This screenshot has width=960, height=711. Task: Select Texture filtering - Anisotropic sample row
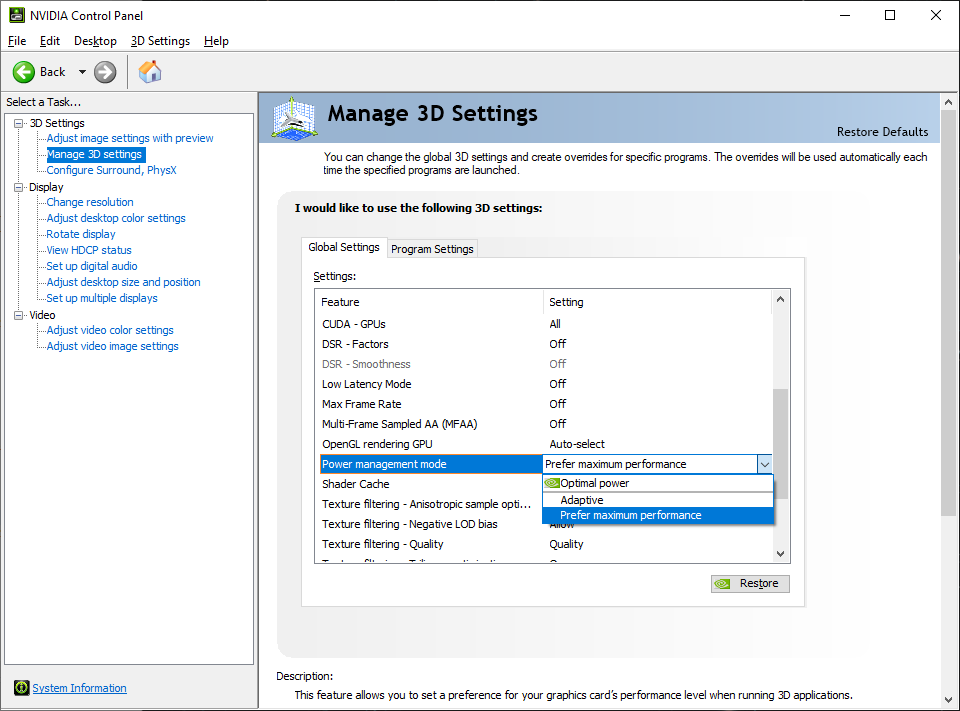[430, 504]
